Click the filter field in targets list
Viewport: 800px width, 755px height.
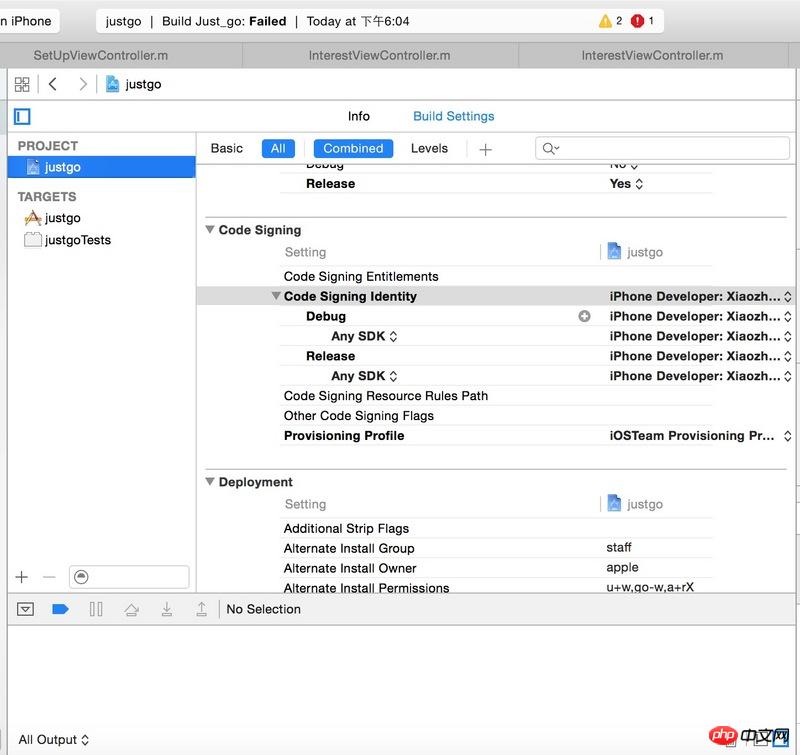[129, 577]
